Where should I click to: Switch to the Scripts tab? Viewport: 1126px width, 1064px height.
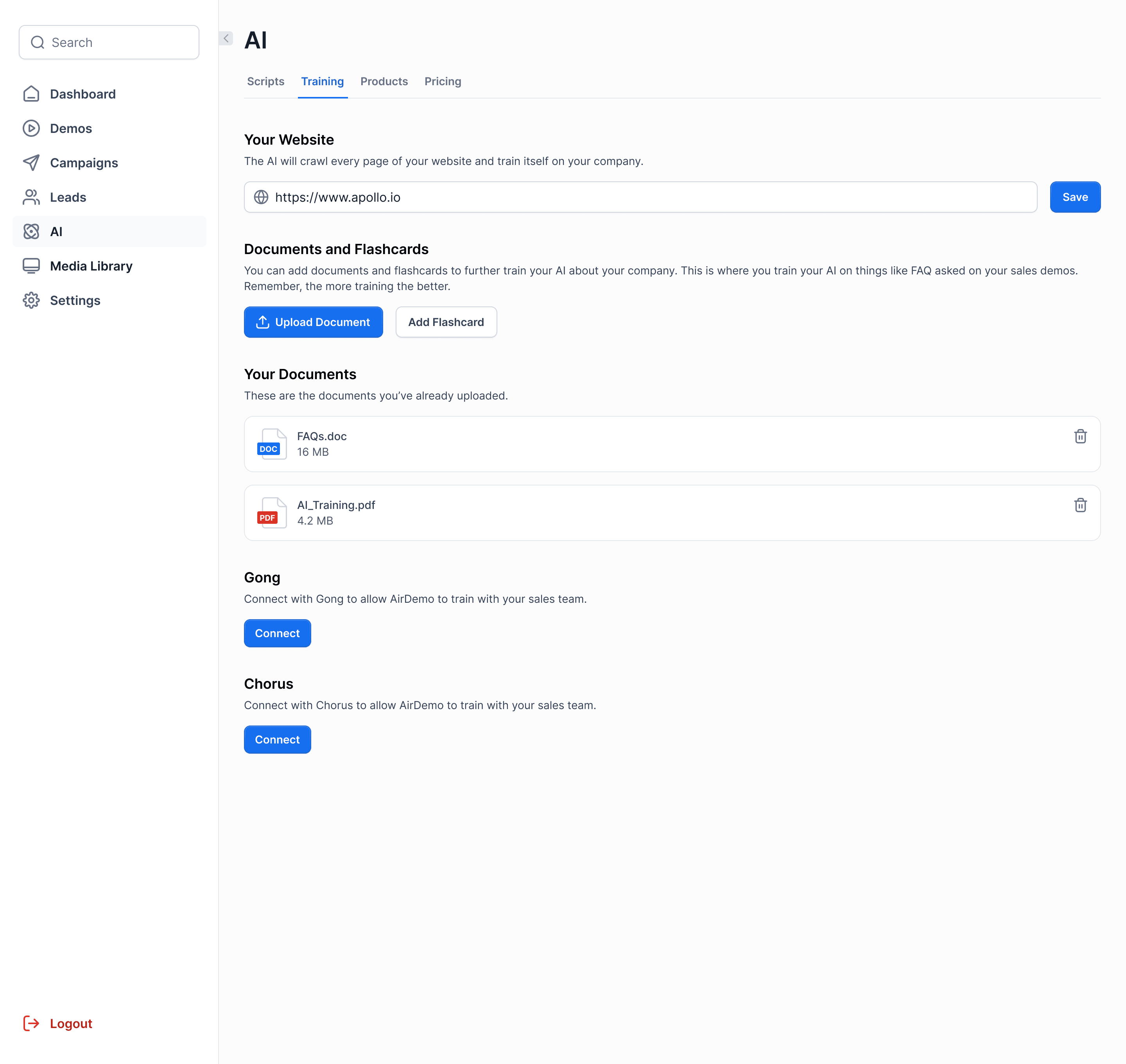(x=266, y=81)
